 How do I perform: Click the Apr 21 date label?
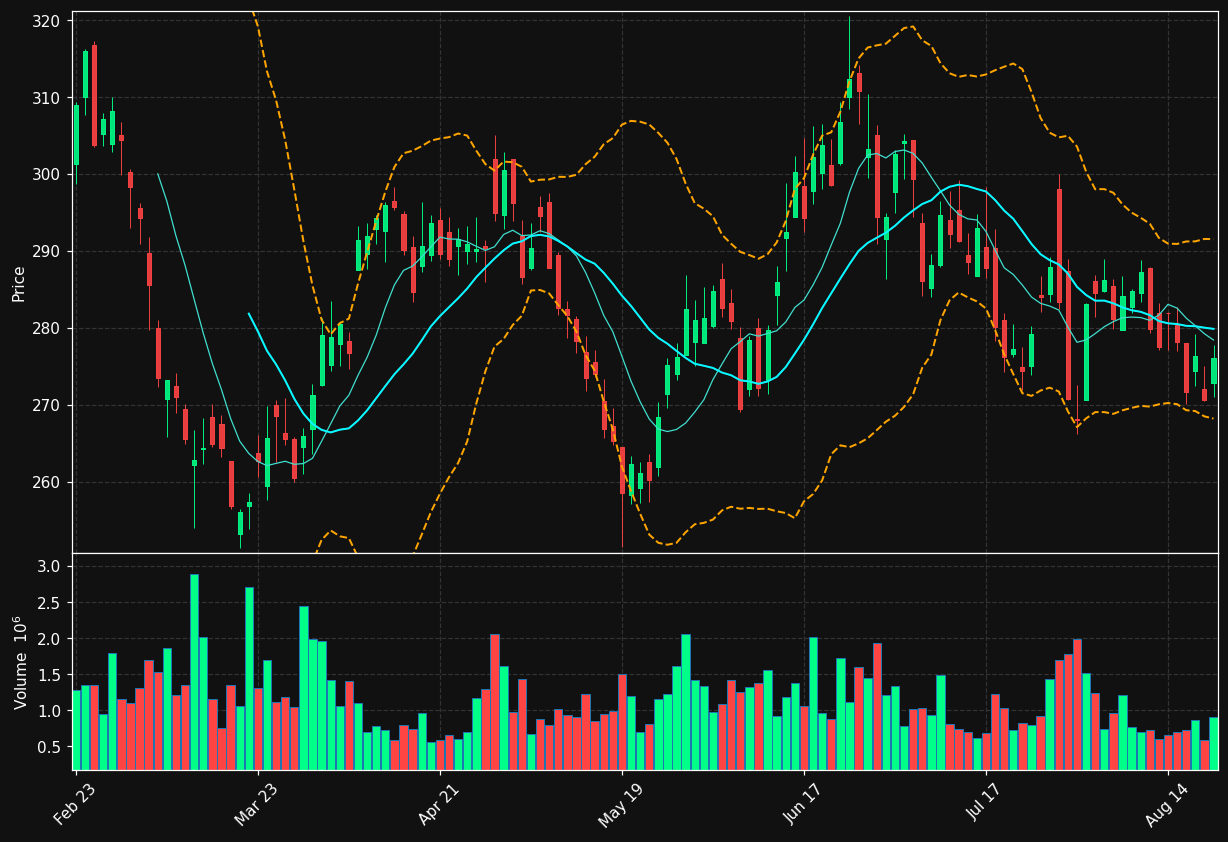click(x=440, y=802)
